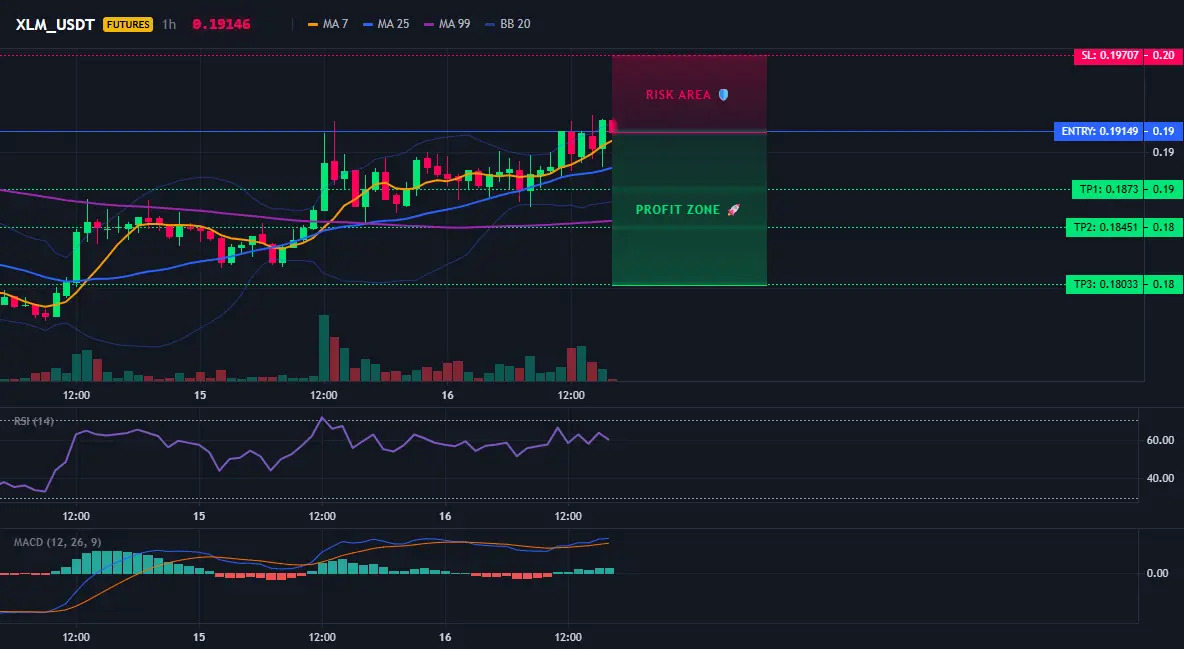This screenshot has width=1184, height=649.
Task: Click the SL: 0.19707 stop loss label
Action: (1108, 55)
